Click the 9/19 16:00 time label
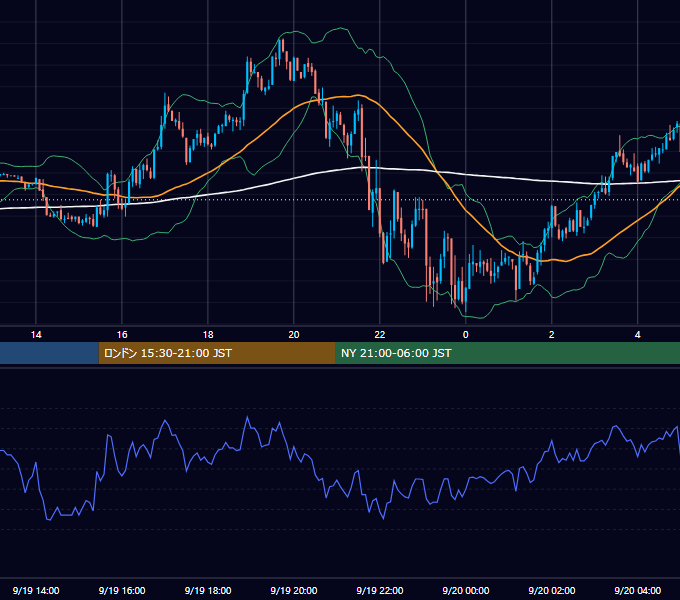680x600 pixels. point(122,590)
